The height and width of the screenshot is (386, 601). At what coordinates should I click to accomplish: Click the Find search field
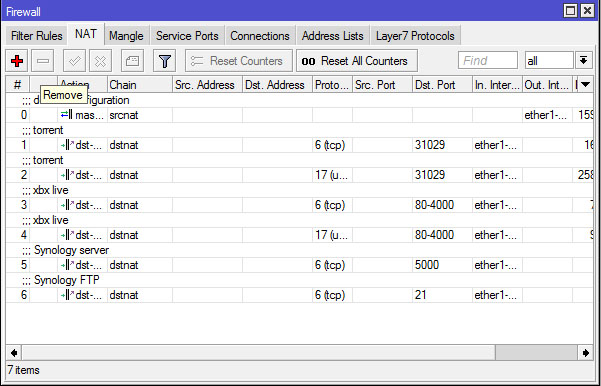click(x=488, y=61)
